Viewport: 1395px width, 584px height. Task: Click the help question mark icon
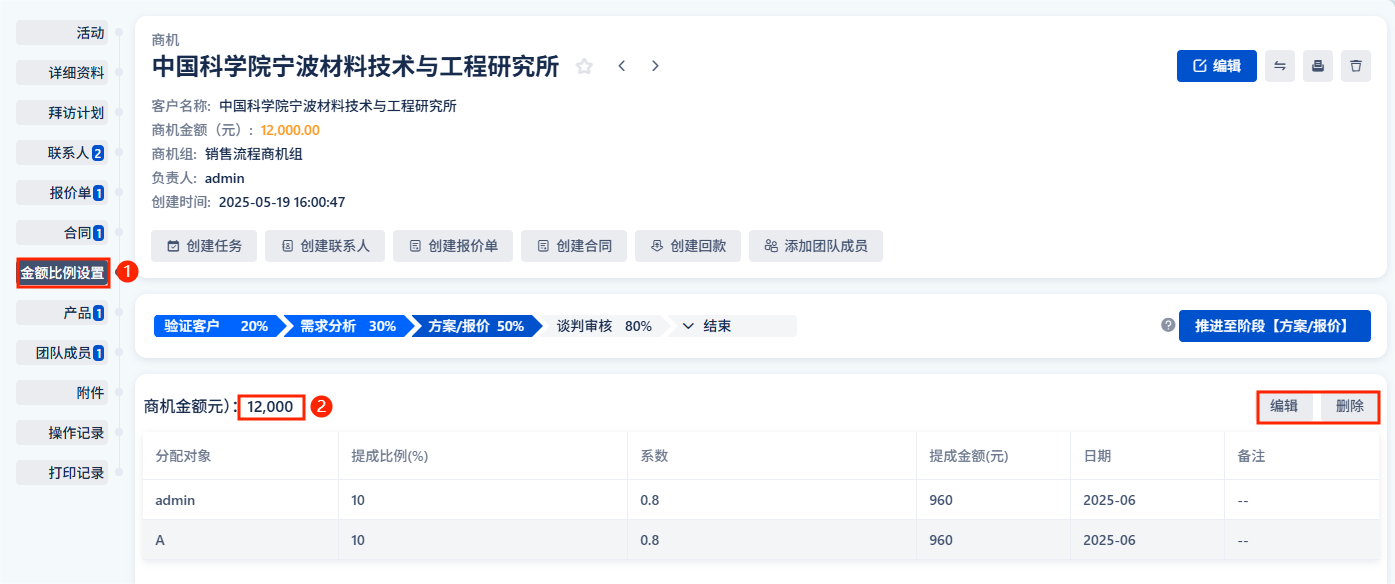pos(1168,325)
